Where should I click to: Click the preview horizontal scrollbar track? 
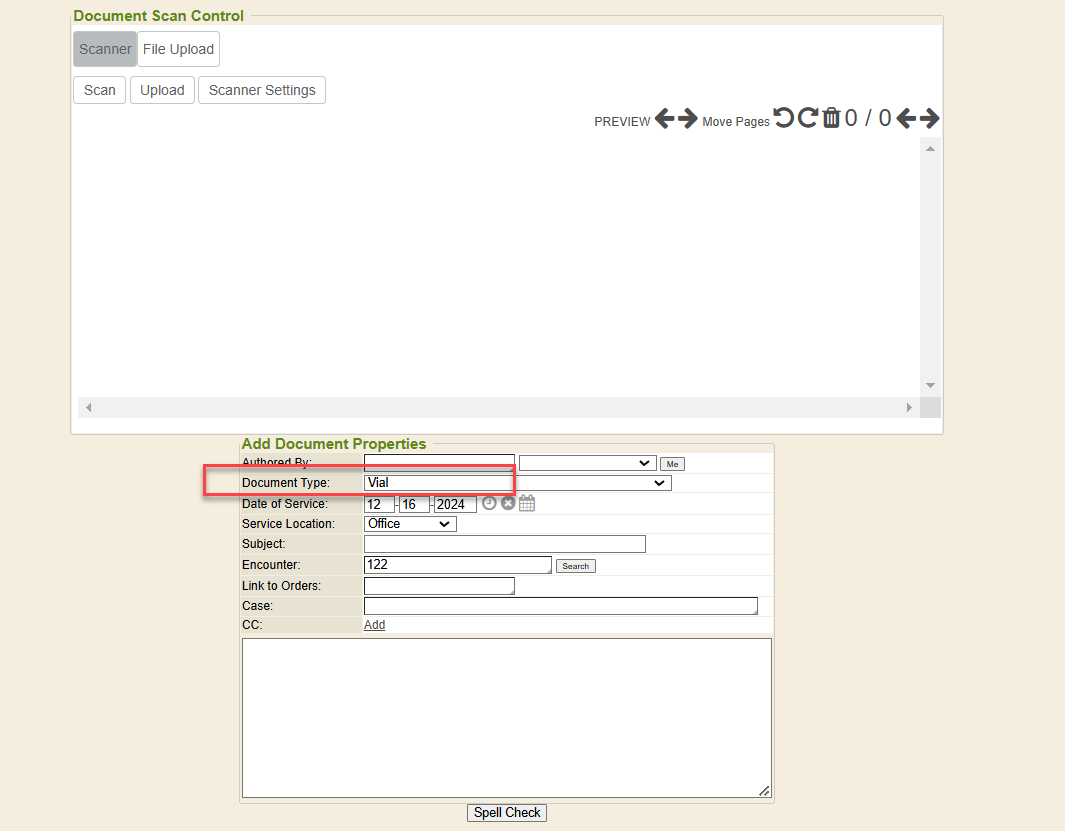tap(498, 407)
